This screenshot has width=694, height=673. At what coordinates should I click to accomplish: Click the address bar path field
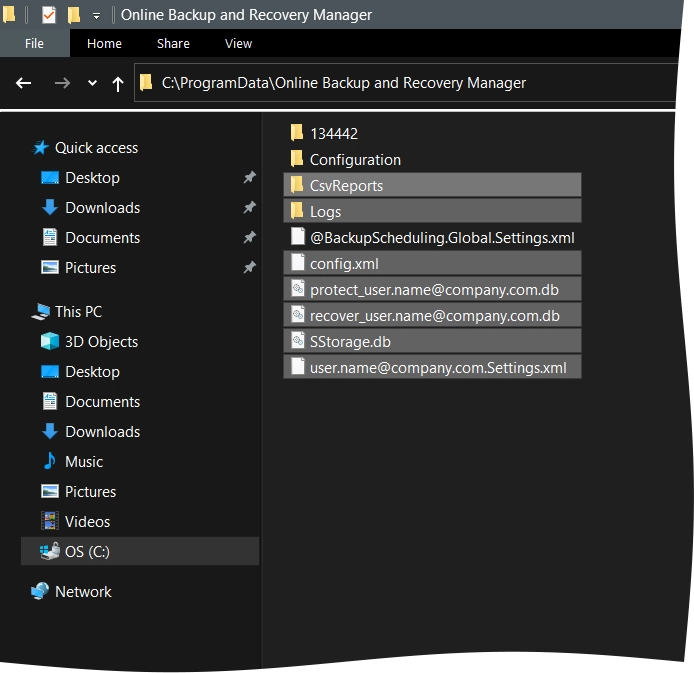(x=405, y=83)
